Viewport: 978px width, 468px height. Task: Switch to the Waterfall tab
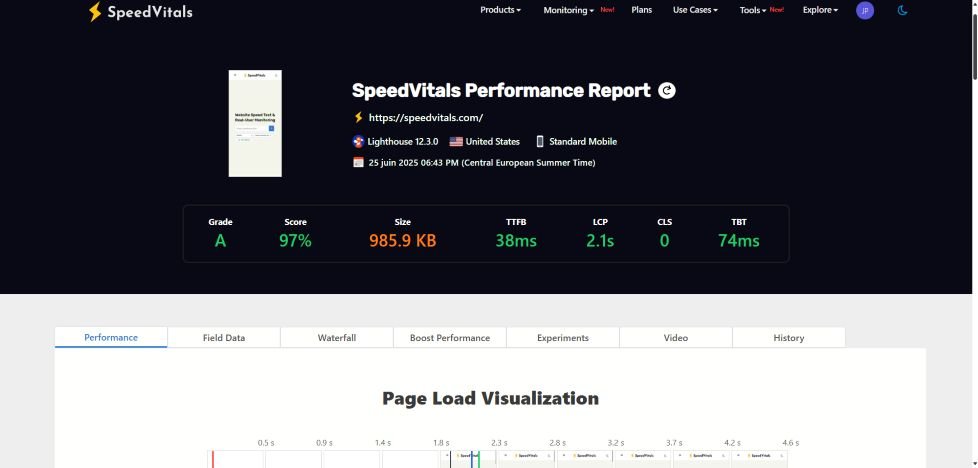pyautogui.click(x=337, y=338)
